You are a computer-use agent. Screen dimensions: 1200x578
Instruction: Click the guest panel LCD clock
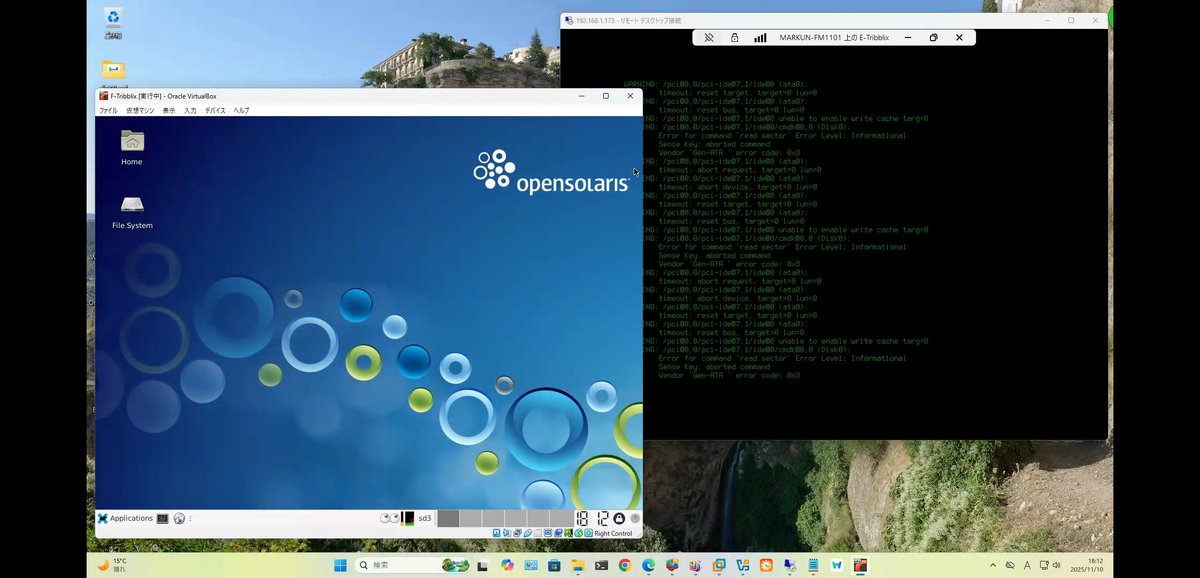[592, 518]
